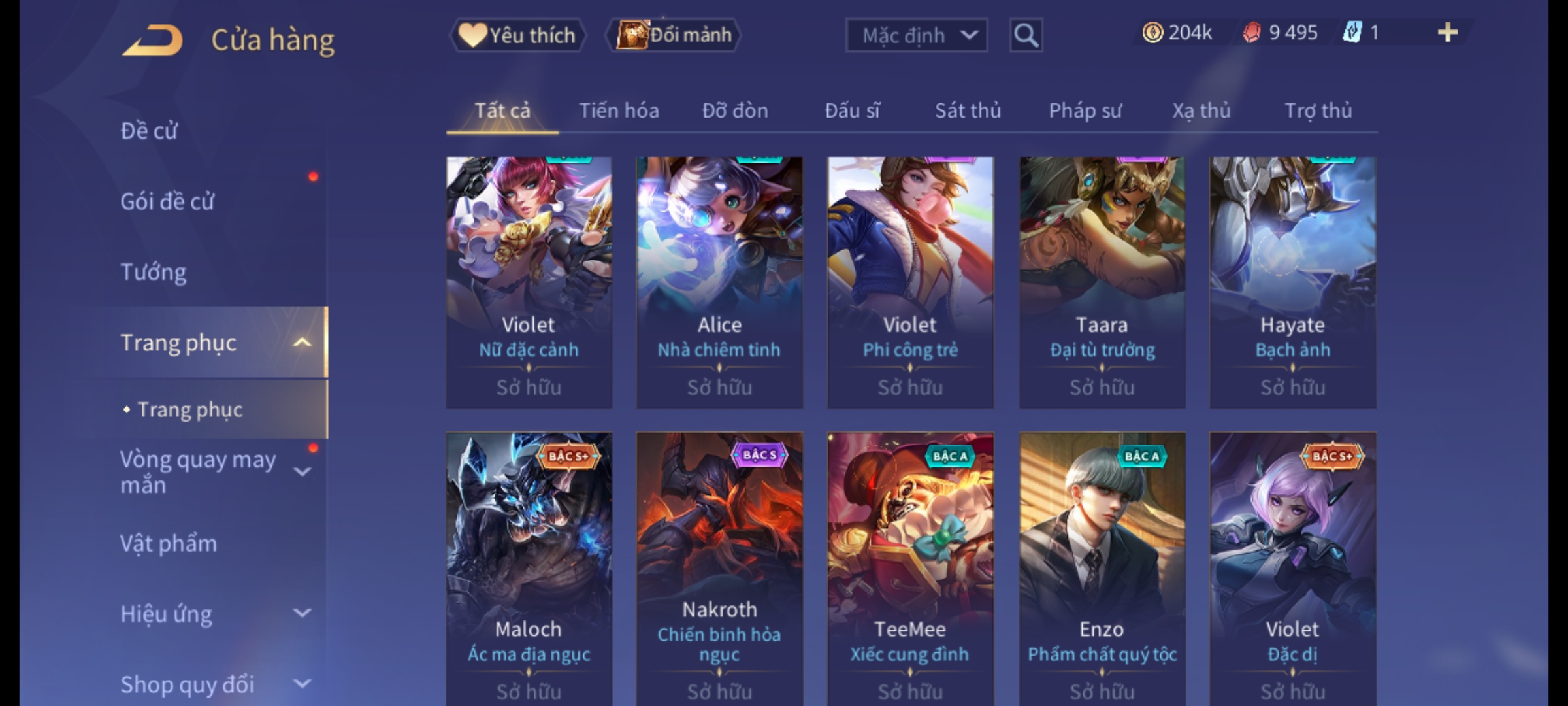Tap the blue ticket currency icon

1351,32
